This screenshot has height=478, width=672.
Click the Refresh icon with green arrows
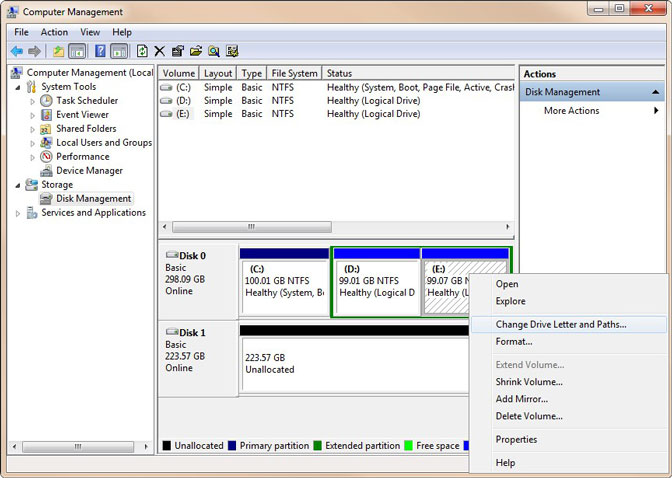point(142,51)
